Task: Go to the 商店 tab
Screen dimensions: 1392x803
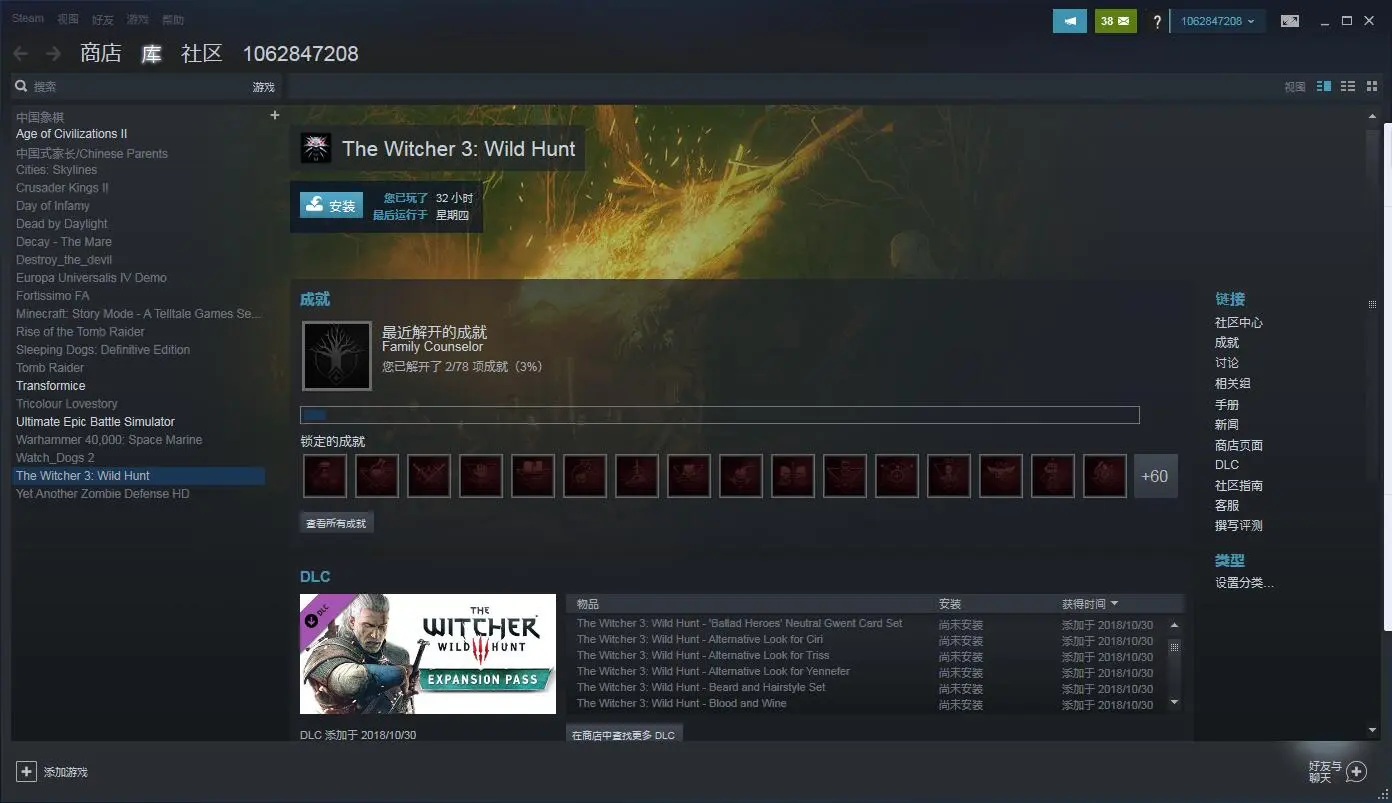Action: click(x=100, y=54)
